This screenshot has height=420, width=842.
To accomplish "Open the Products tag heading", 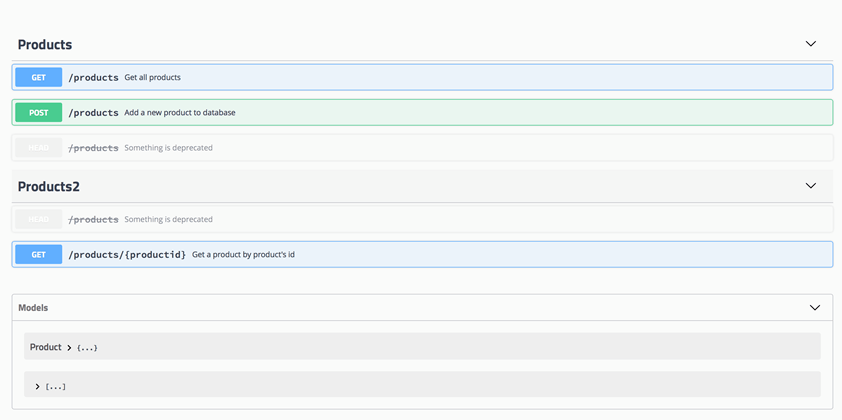I will [45, 45].
